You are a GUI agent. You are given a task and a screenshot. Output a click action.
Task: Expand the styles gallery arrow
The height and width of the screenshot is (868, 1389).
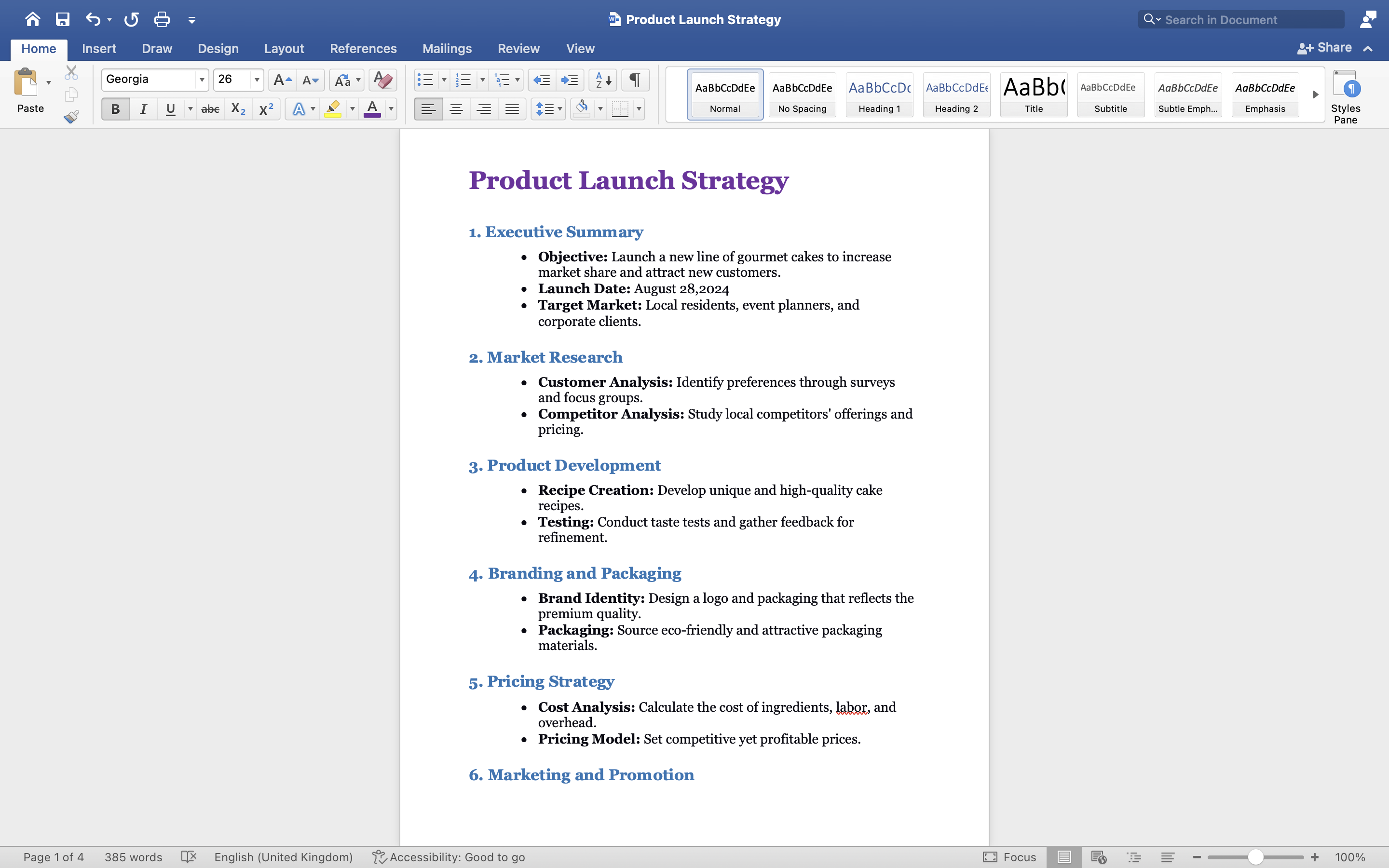coord(1315,95)
